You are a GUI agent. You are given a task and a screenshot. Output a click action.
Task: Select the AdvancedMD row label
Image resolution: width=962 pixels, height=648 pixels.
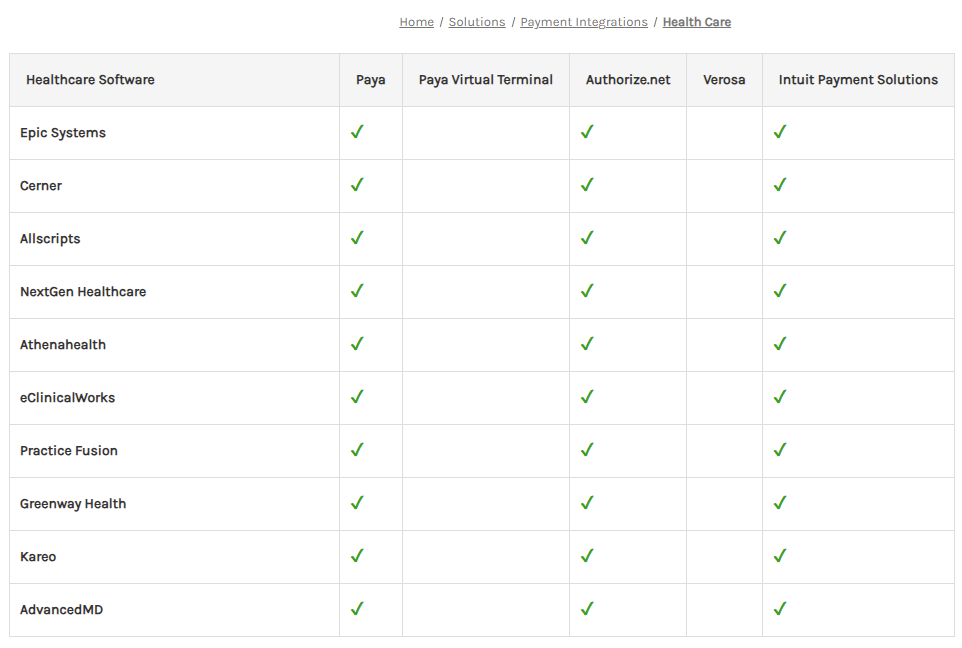(61, 609)
